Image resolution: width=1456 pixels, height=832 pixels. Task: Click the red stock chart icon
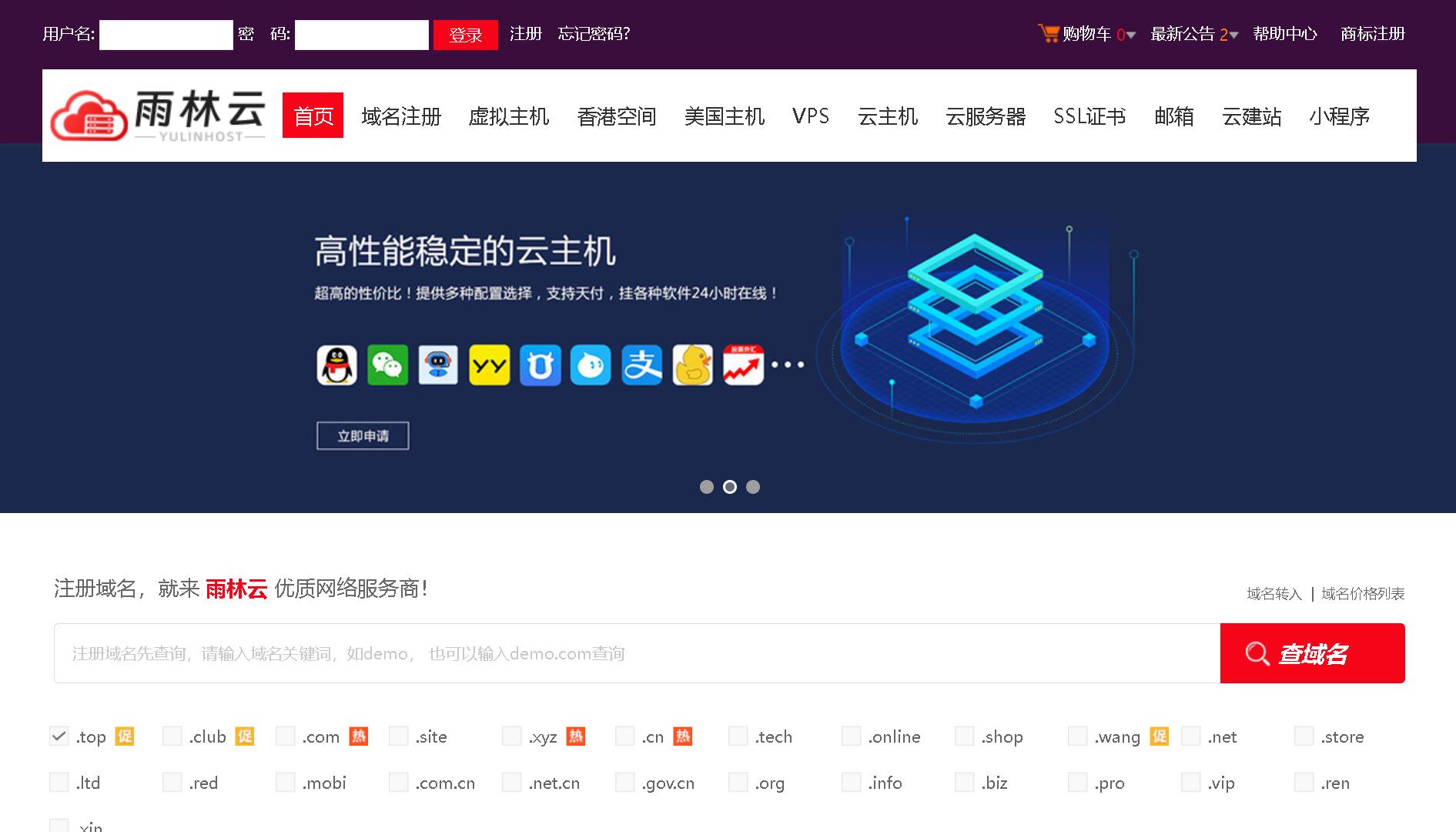743,365
